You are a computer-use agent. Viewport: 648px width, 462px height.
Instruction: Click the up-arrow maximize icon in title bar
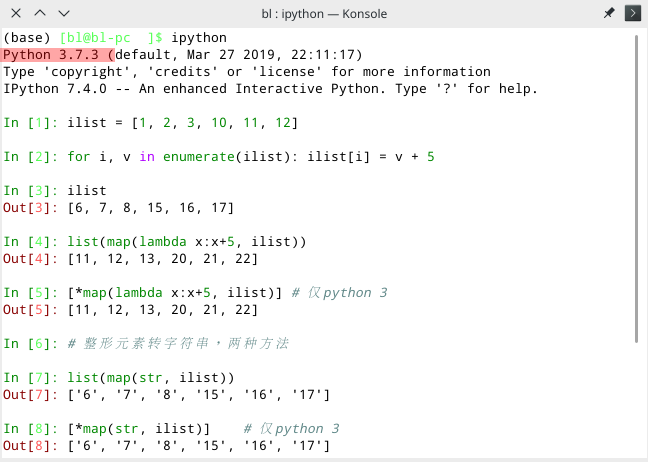(x=40, y=13)
